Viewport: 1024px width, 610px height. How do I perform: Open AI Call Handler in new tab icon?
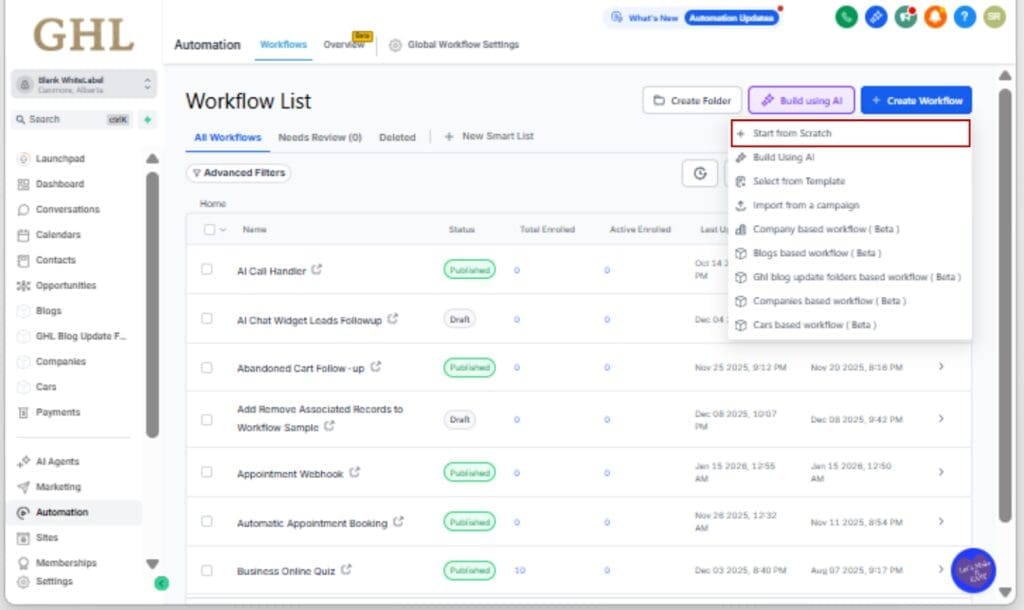(317, 269)
